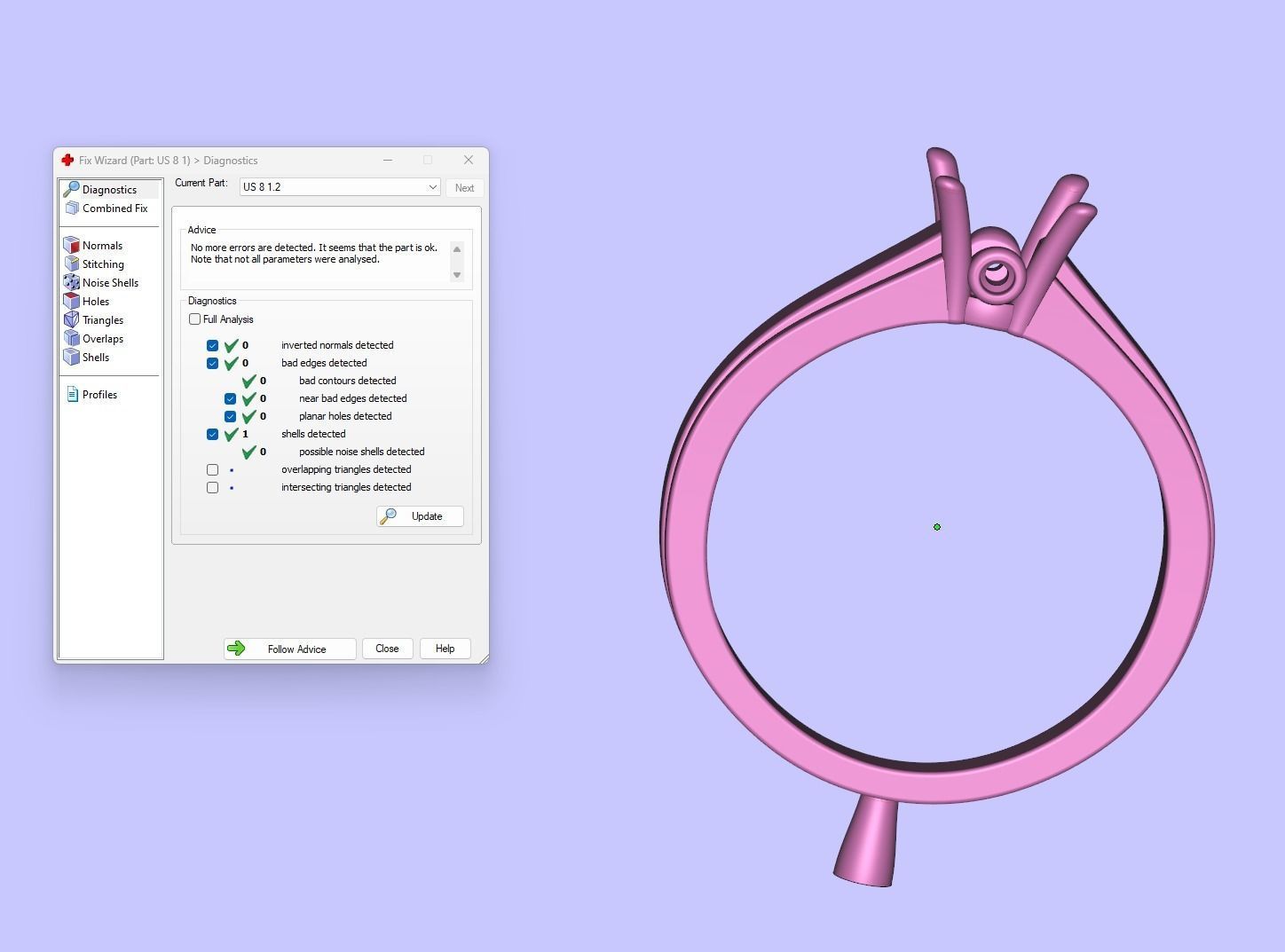Click the advice text scroll down arrow

click(x=457, y=275)
